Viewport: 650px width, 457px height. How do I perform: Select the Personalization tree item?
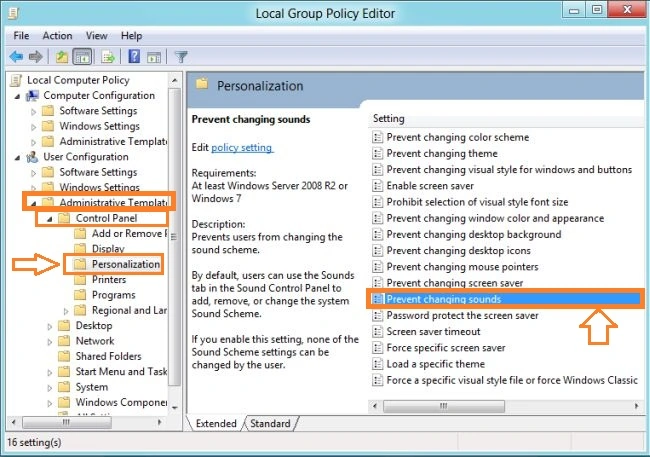[x=126, y=264]
